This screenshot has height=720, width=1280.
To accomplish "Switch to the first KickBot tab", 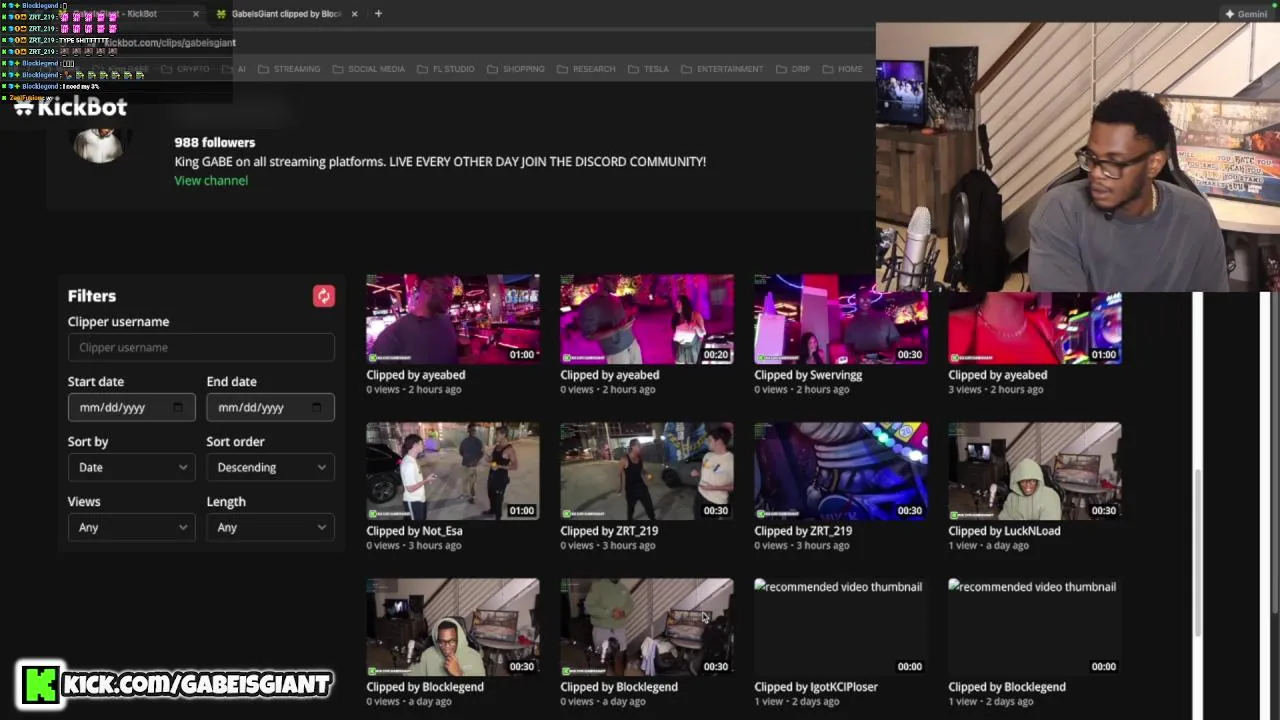I will [x=125, y=14].
